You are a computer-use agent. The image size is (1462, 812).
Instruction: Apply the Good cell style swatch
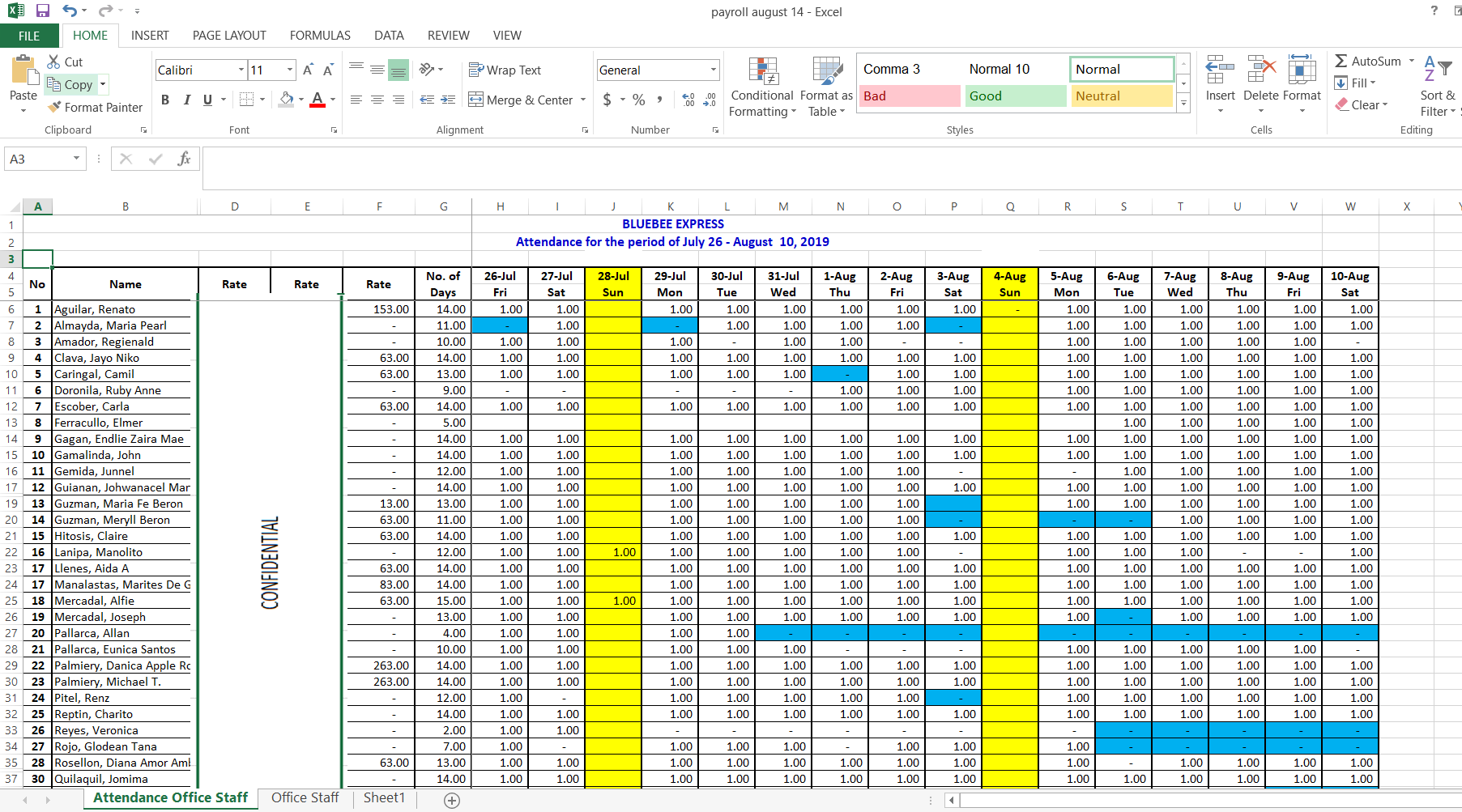(1016, 96)
